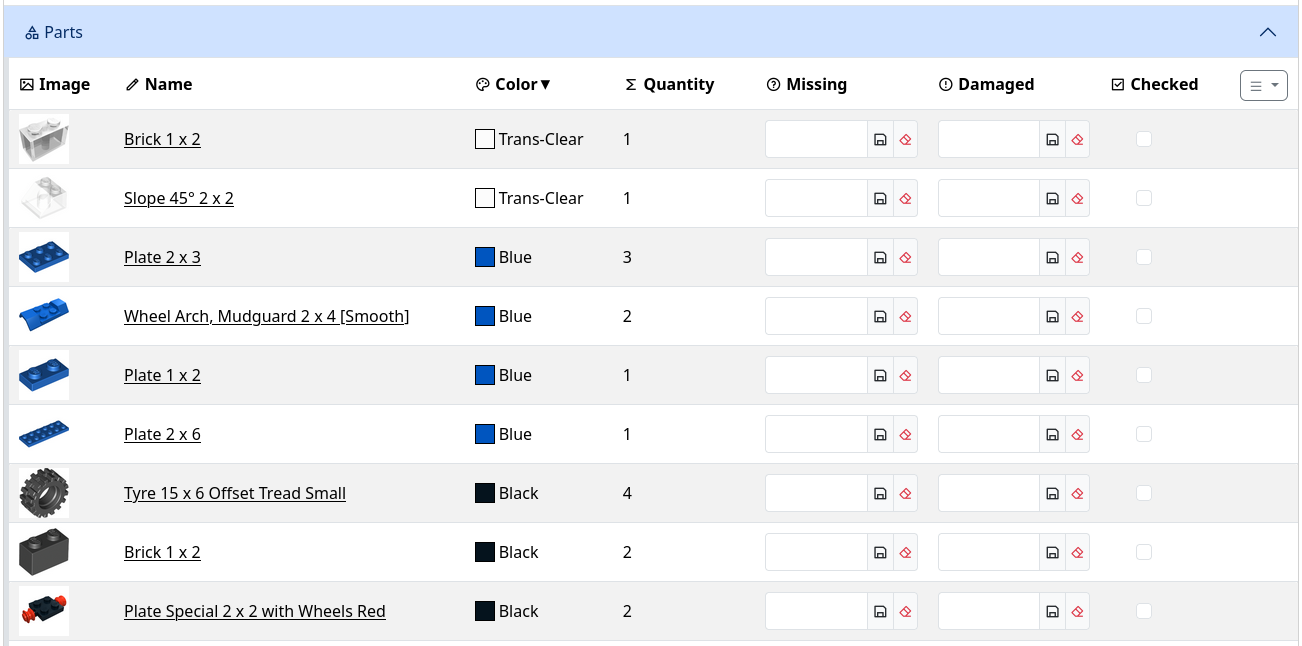
Task: Clear missing value for Brick 1 x 2 Trans-Clear
Action: 905,140
